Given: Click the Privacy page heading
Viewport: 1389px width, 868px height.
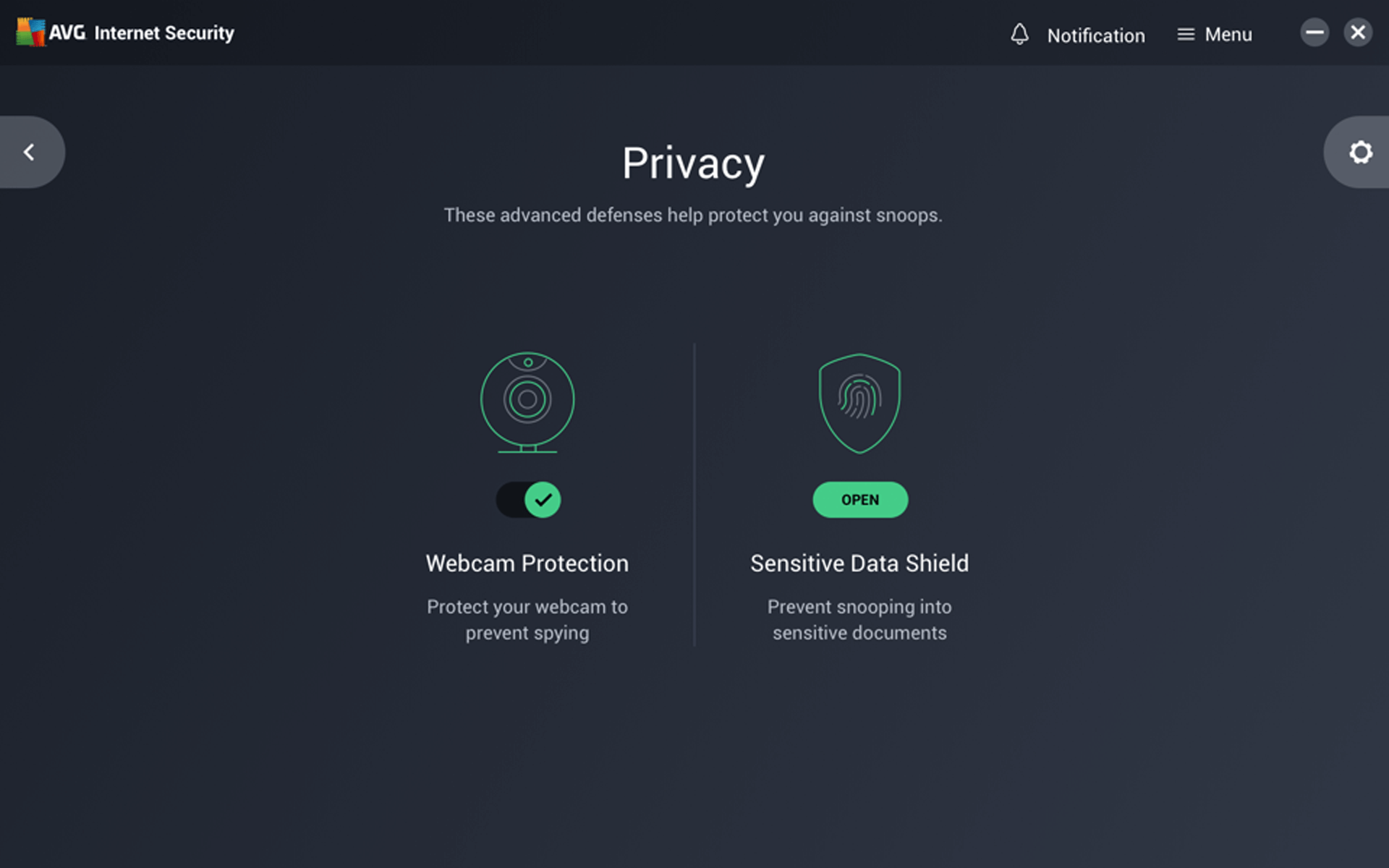Looking at the screenshot, I should pyautogui.click(x=693, y=163).
